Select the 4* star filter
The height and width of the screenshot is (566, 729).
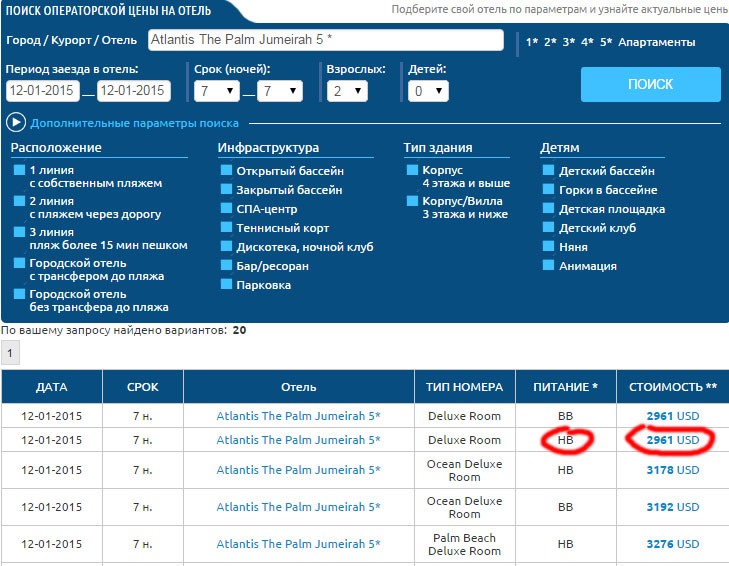click(588, 42)
